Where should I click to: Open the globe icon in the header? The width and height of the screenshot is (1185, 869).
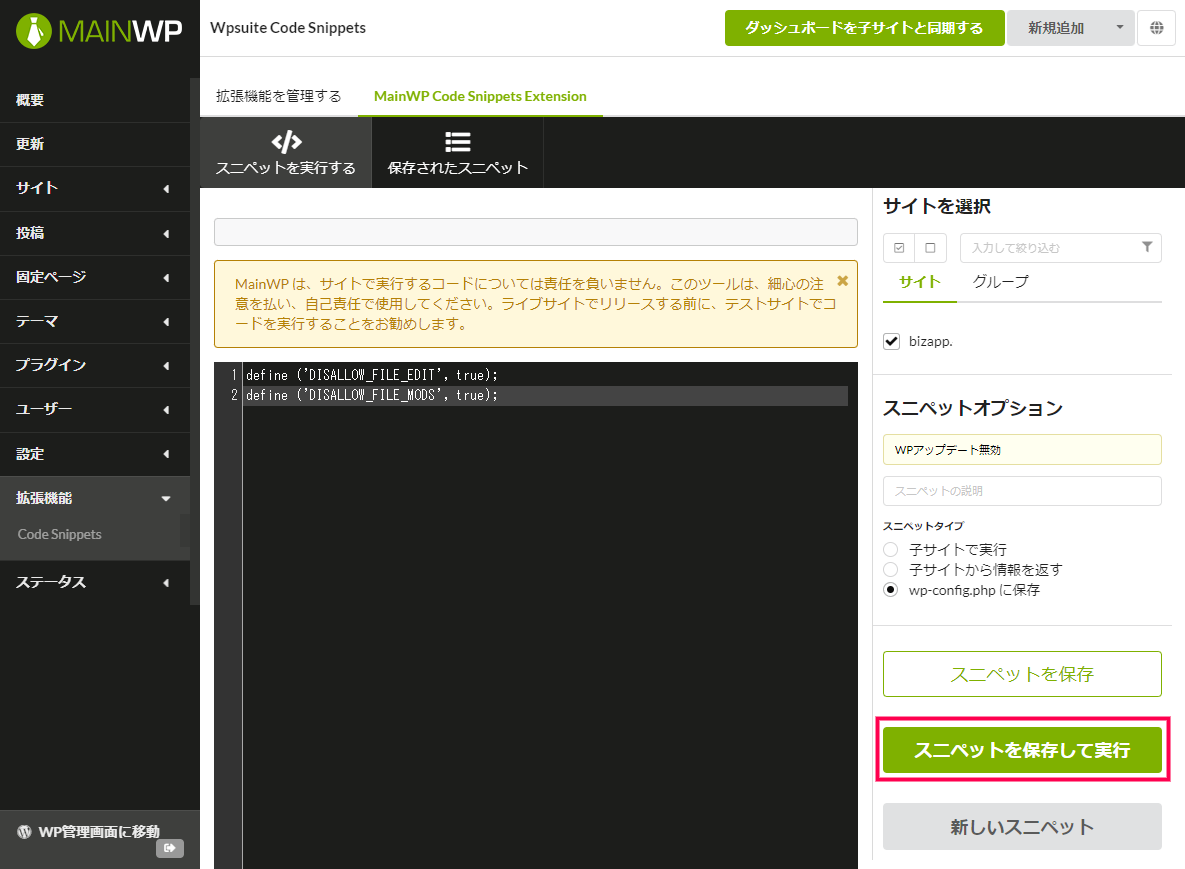pyautogui.click(x=1156, y=28)
